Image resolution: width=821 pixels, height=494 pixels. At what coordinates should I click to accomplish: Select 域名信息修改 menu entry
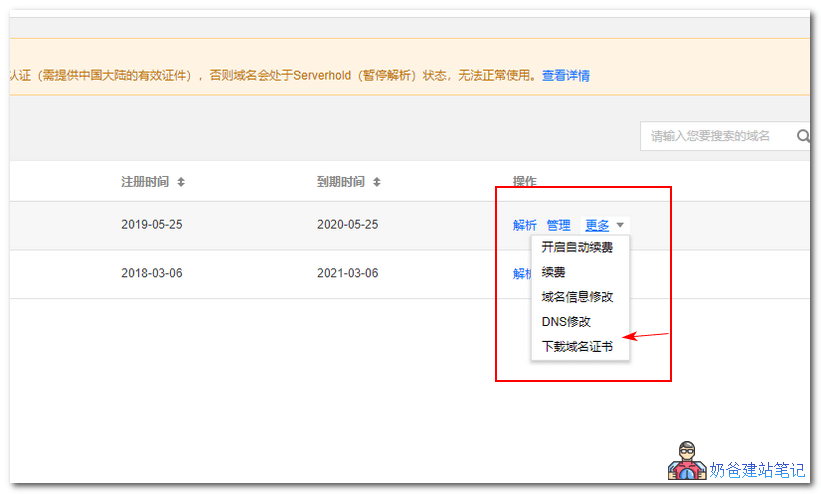(577, 297)
